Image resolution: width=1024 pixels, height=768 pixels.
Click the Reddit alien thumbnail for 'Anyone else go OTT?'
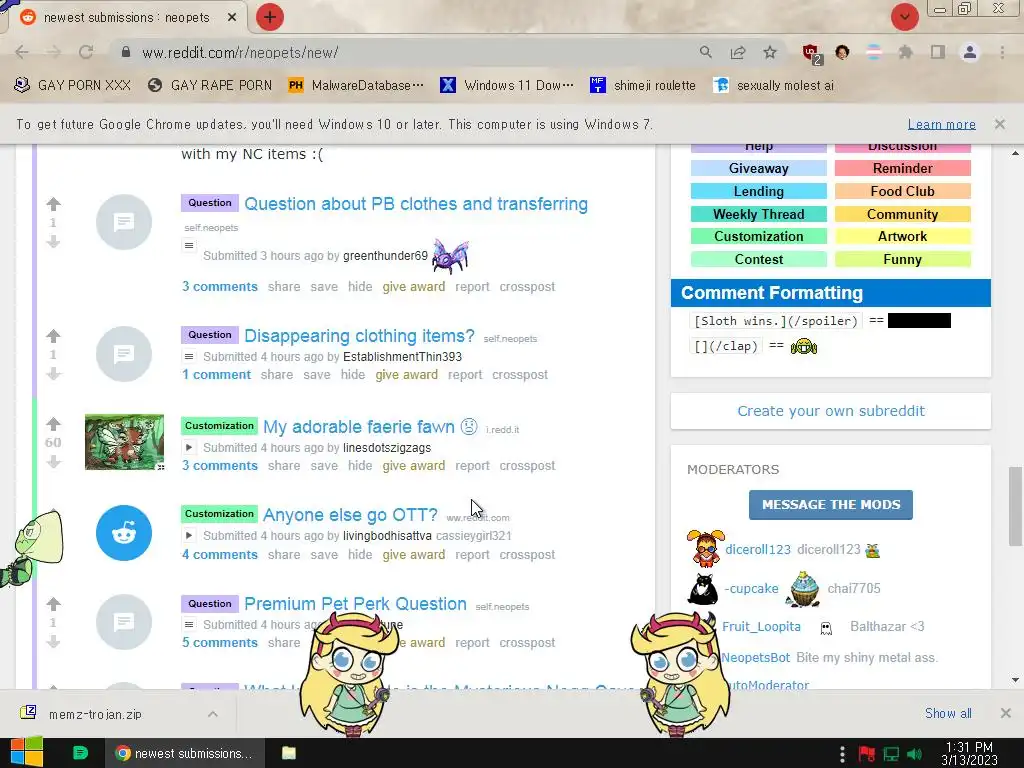click(124, 533)
